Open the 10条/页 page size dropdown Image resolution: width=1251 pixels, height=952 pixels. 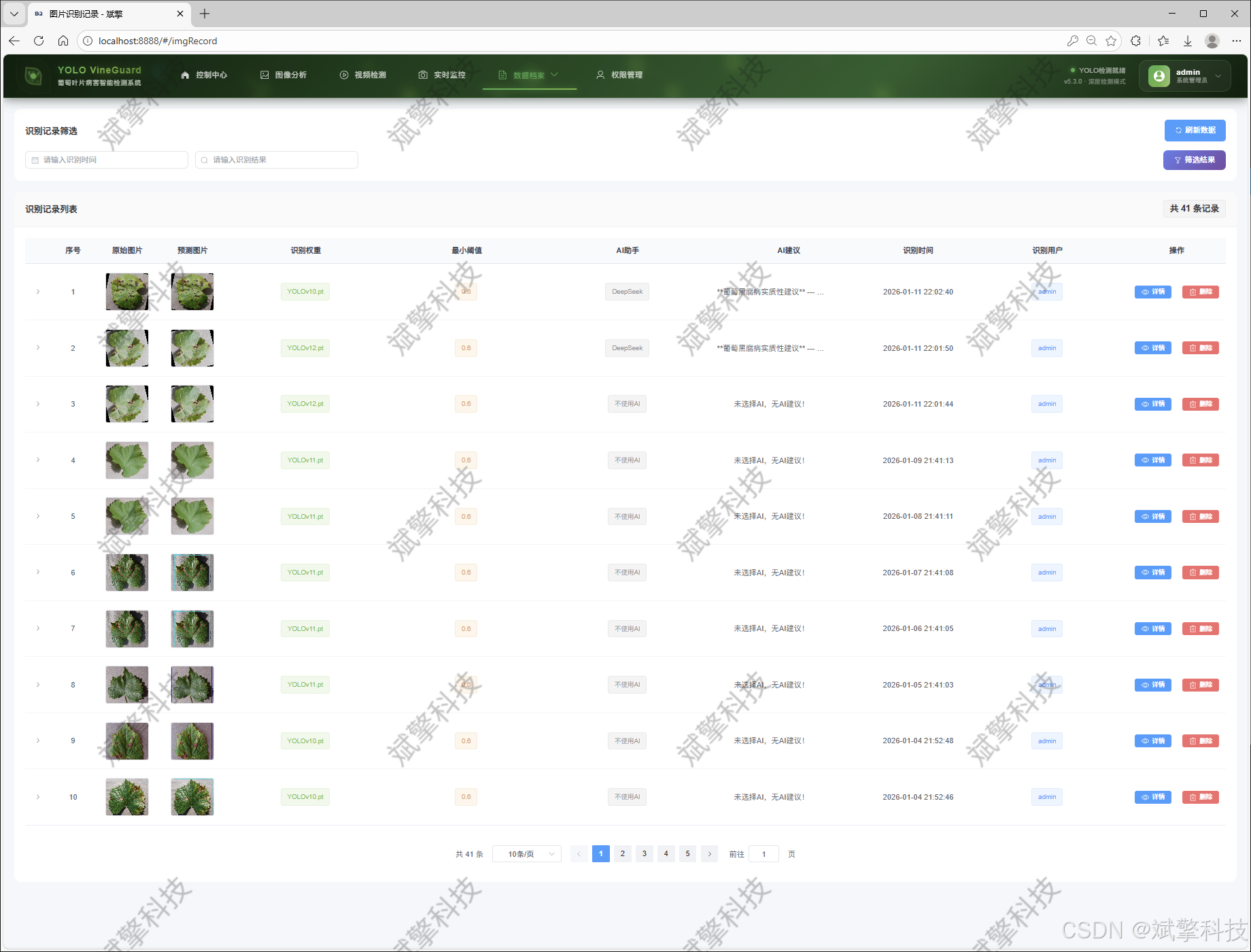pyautogui.click(x=526, y=854)
